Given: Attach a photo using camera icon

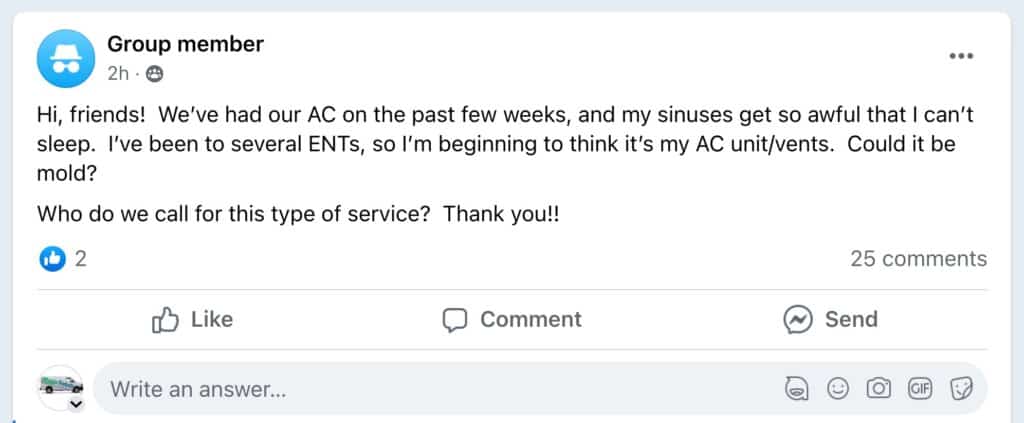Looking at the screenshot, I should (879, 389).
